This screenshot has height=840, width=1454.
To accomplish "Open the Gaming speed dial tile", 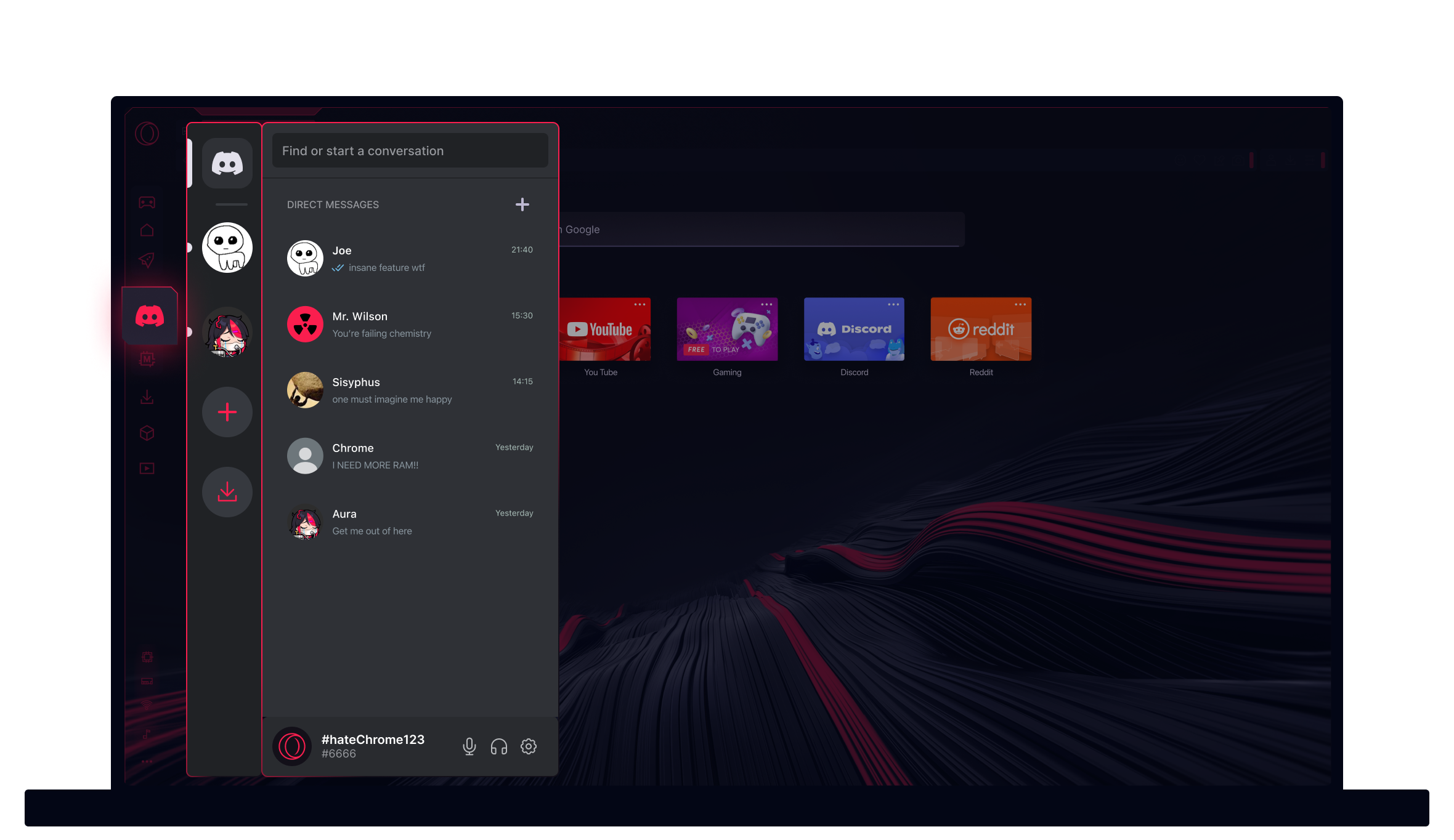I will (x=727, y=328).
